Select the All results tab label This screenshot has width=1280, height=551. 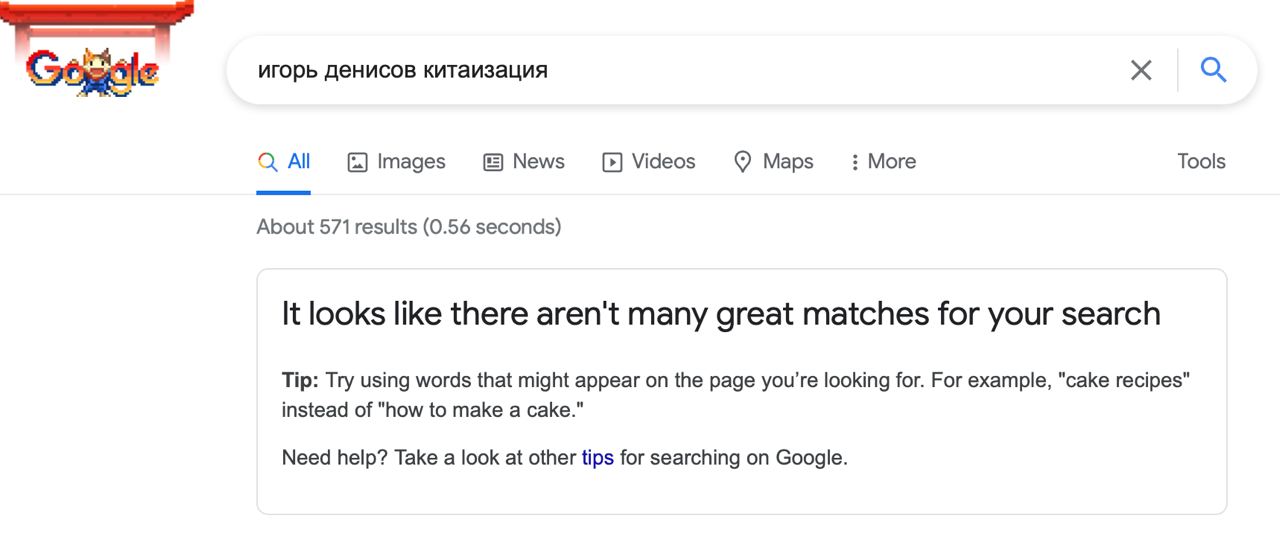point(299,161)
